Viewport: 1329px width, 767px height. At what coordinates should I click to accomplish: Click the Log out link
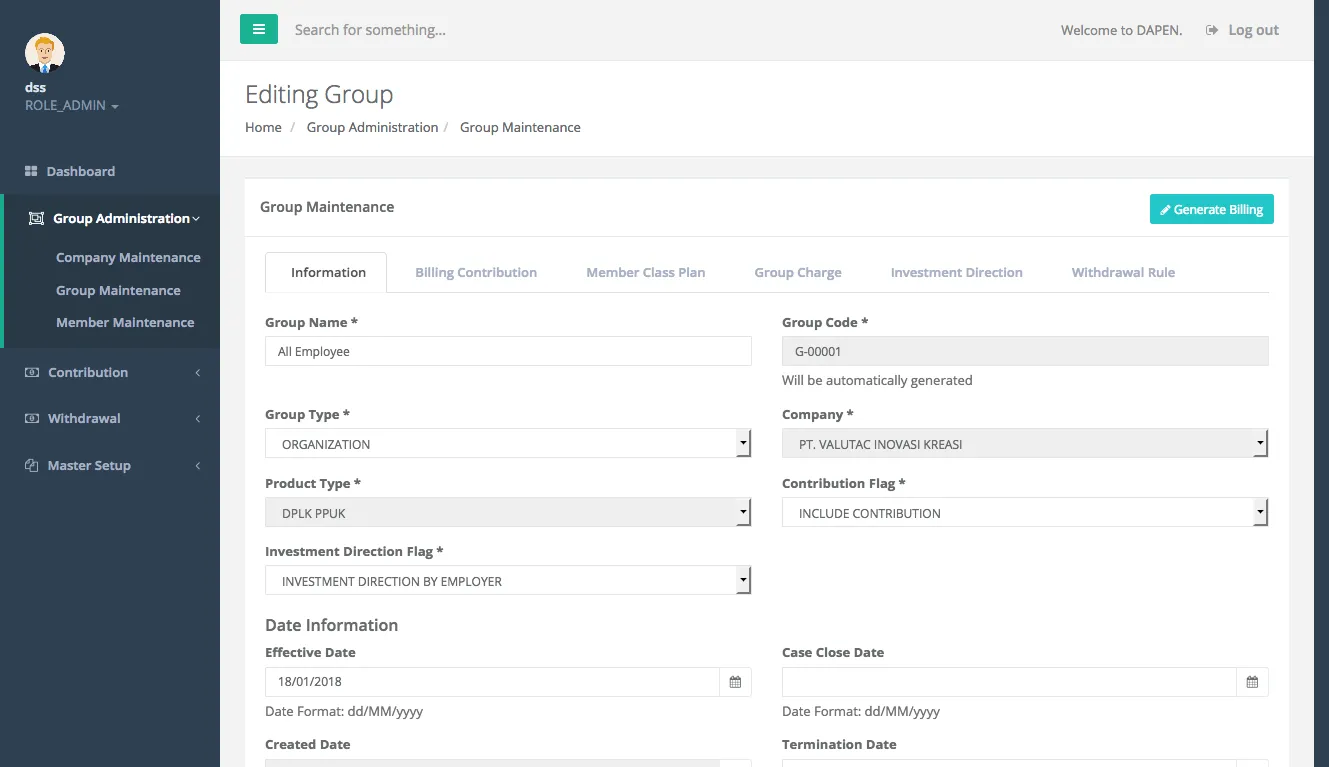(x=1242, y=30)
